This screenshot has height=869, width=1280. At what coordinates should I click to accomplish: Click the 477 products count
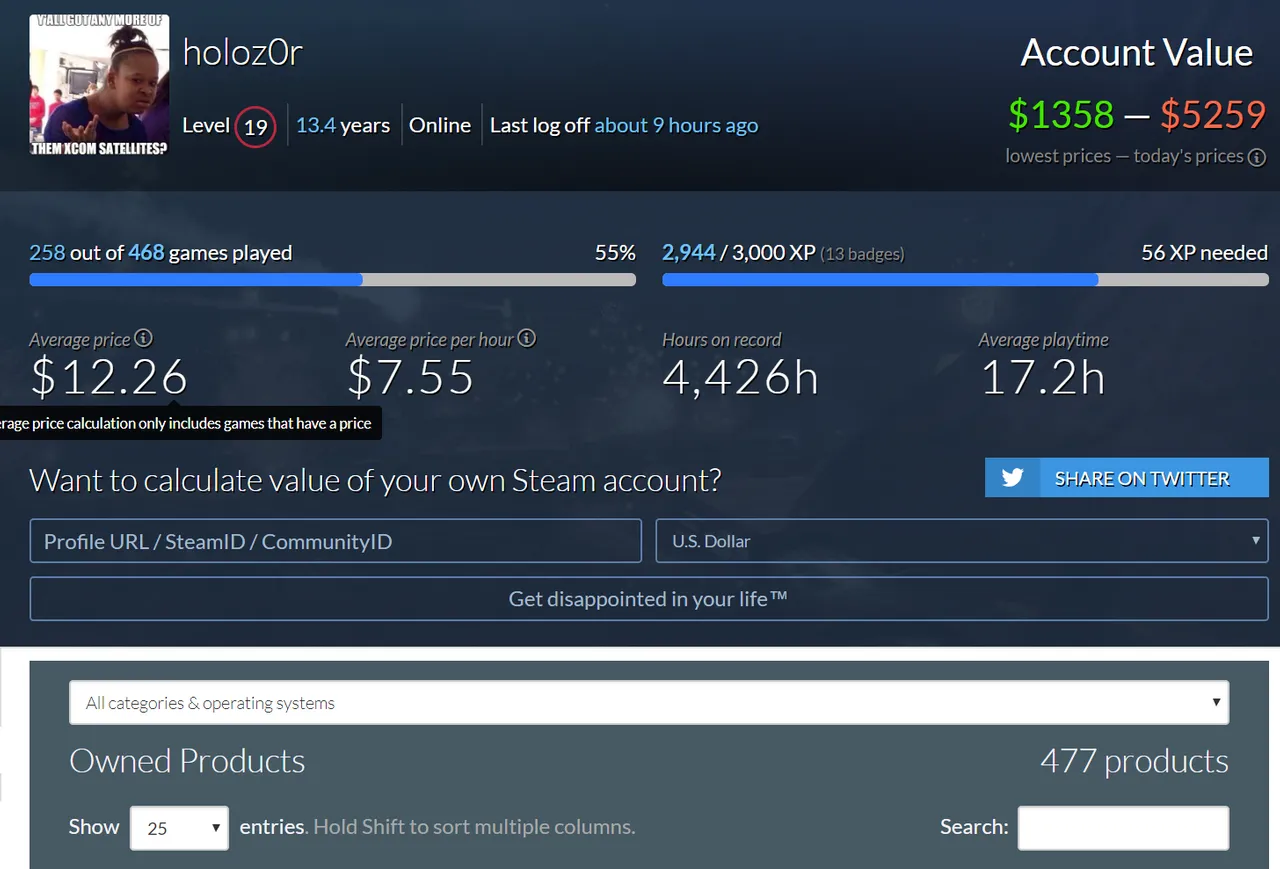(x=1134, y=761)
